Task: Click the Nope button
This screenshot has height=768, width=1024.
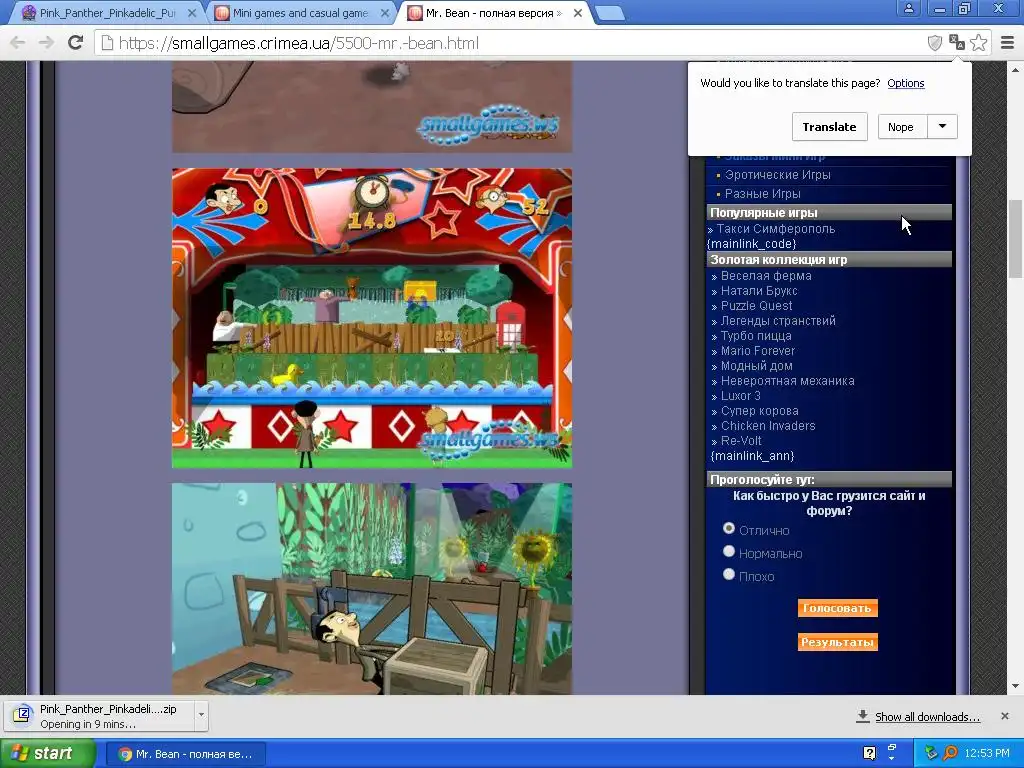Action: pyautogui.click(x=901, y=127)
